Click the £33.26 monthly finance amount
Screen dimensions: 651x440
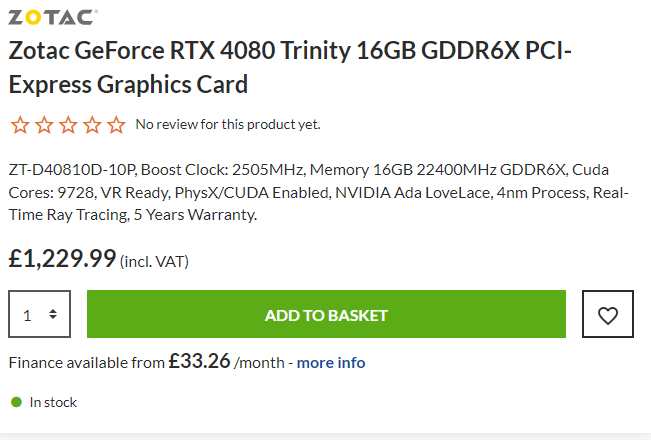[x=199, y=361]
